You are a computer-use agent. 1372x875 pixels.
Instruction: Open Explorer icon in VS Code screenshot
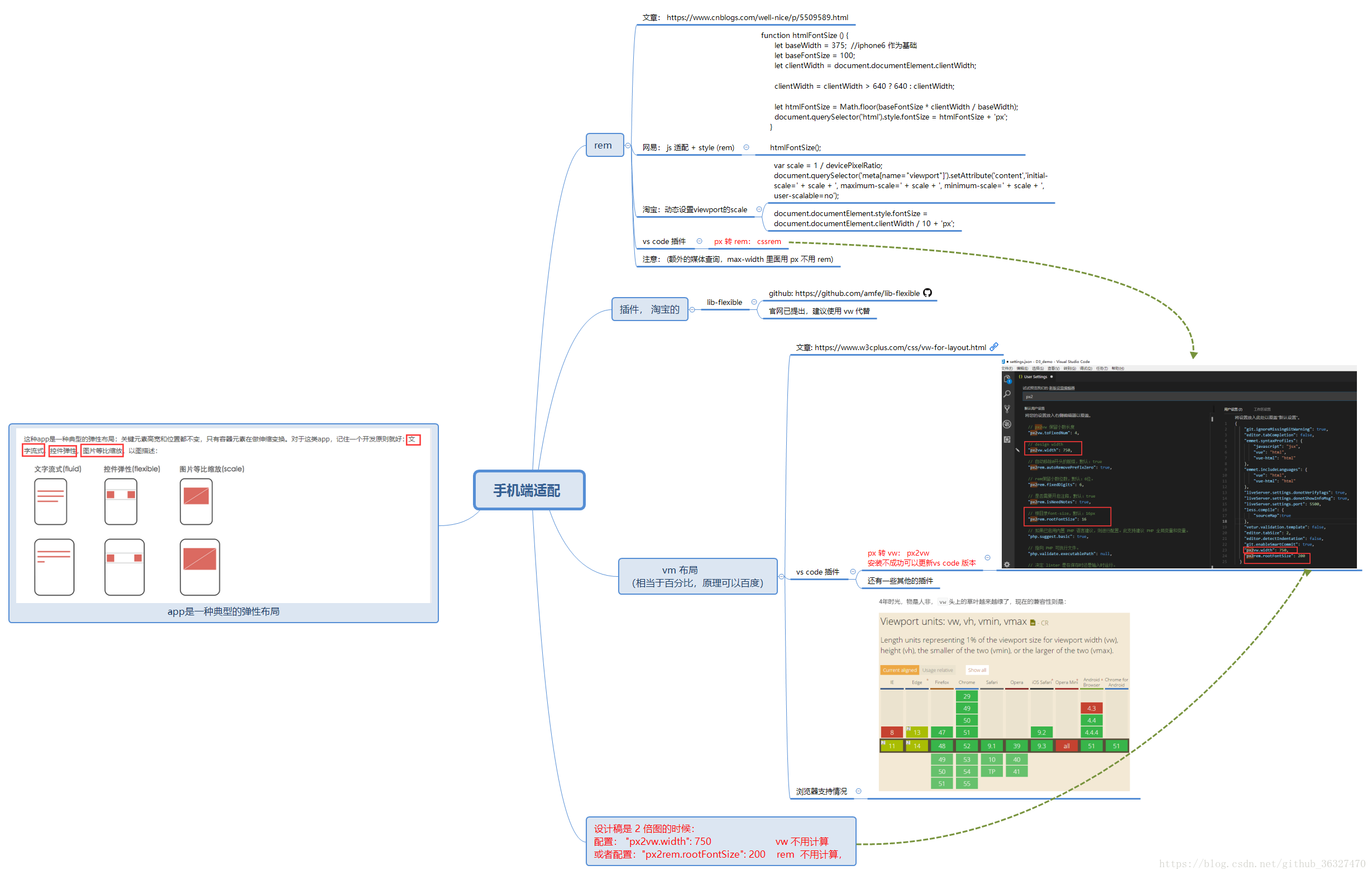click(1007, 379)
